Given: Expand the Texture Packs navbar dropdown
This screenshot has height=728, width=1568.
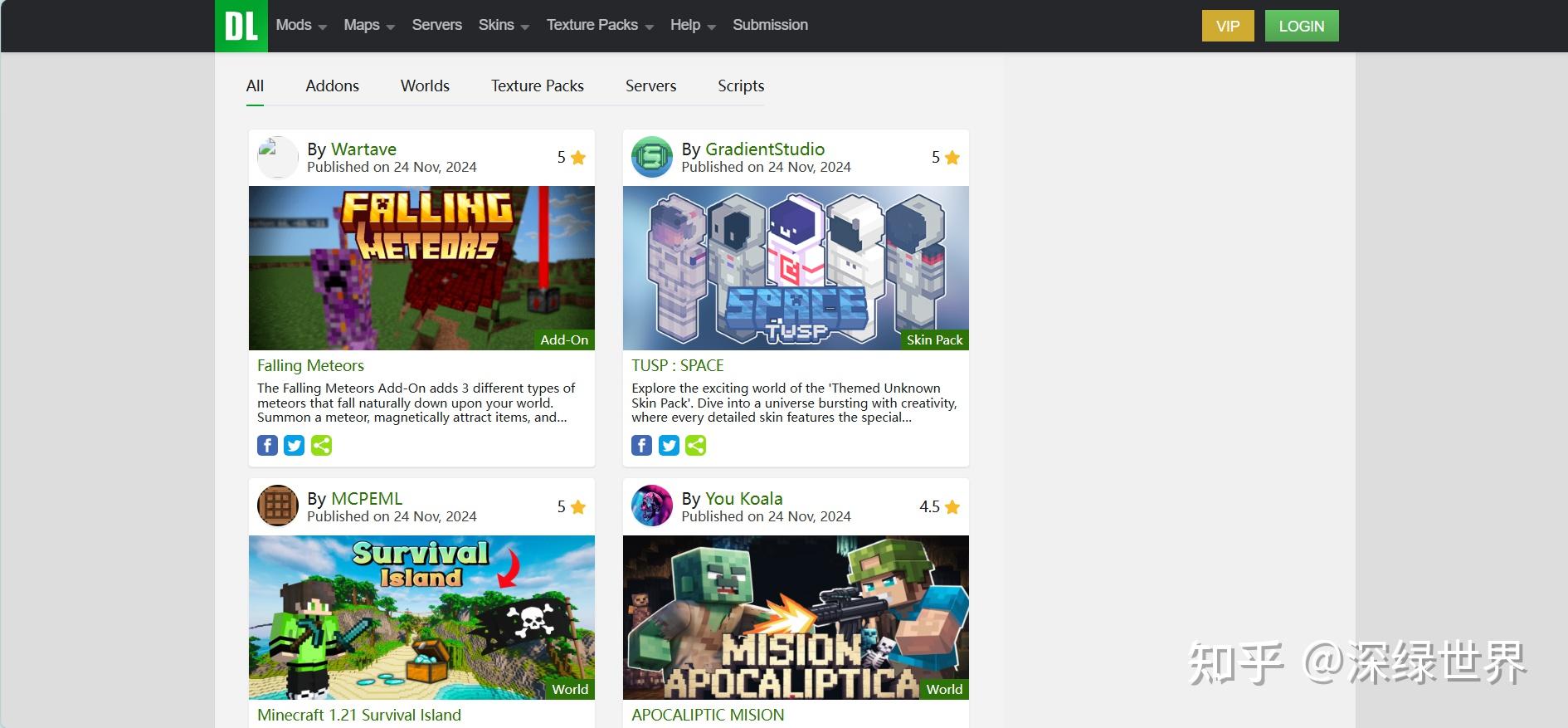Looking at the screenshot, I should click(600, 25).
